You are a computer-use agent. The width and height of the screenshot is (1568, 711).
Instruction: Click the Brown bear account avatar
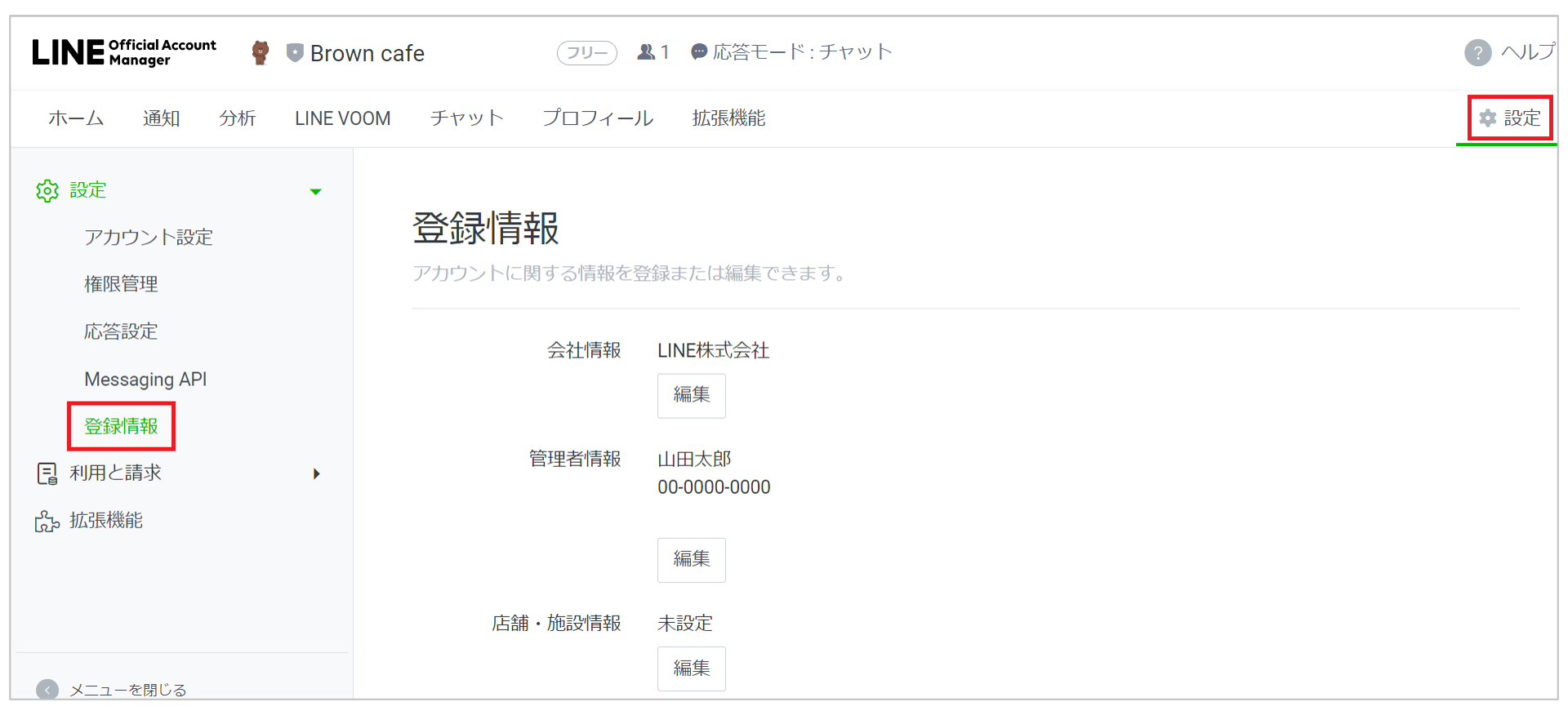[261, 53]
